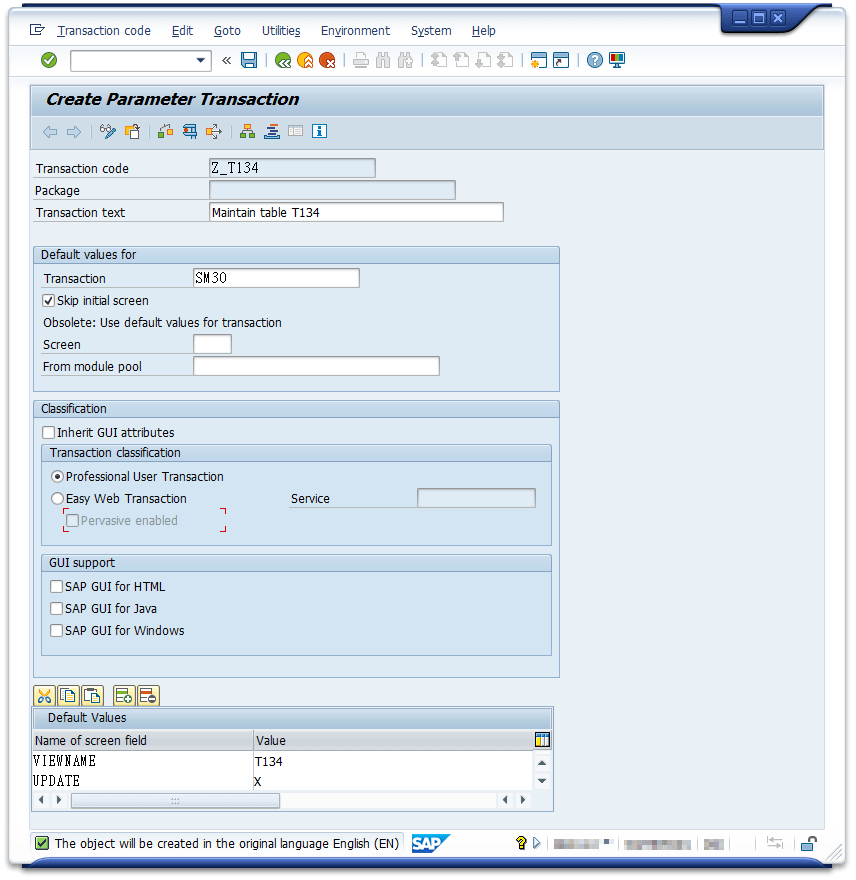Click the Information icon in the application toolbar
Image resolution: width=856 pixels, height=880 pixels.
click(318, 131)
